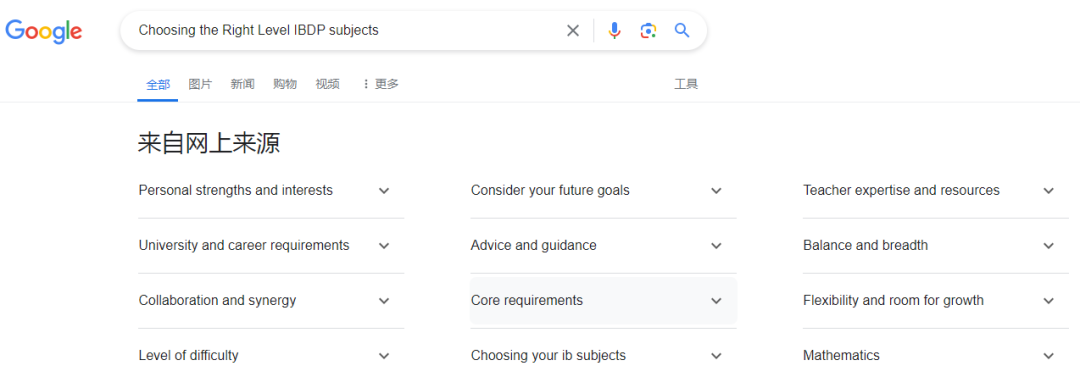Viewport: 1080px width, 388px height.
Task: Click inside the search query text field
Action: [x=344, y=30]
